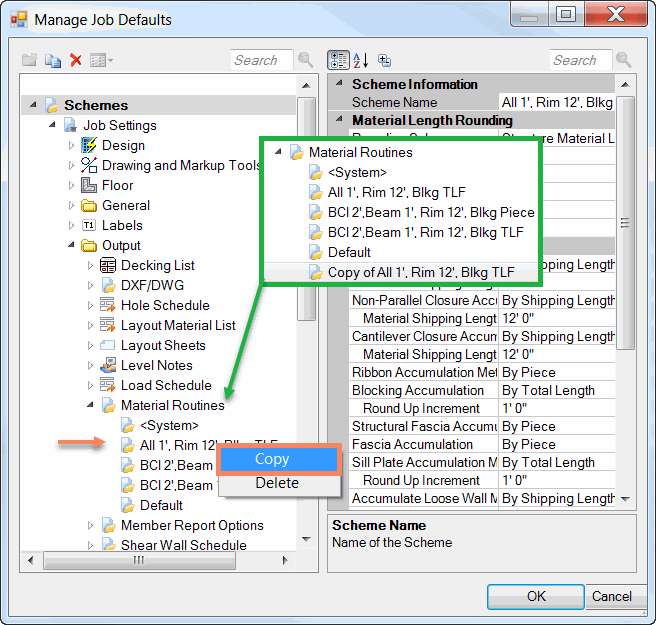Click the right pane search magnifier icon

pos(623,60)
